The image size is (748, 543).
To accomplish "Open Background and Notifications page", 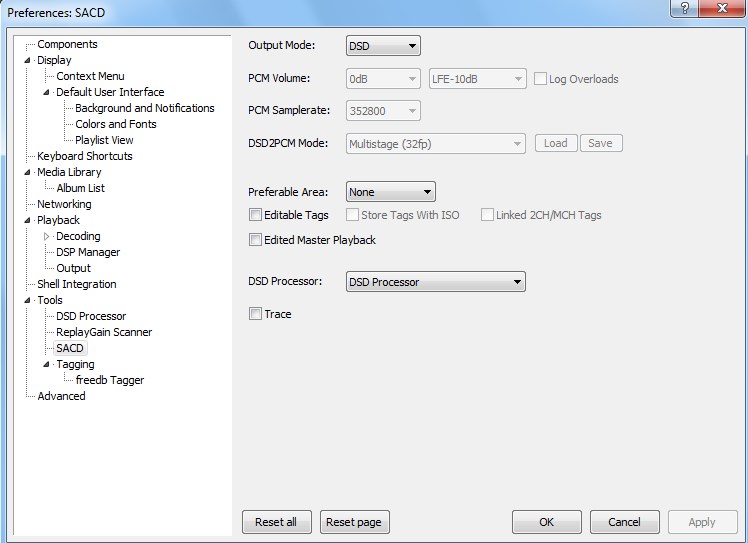I will [x=145, y=108].
